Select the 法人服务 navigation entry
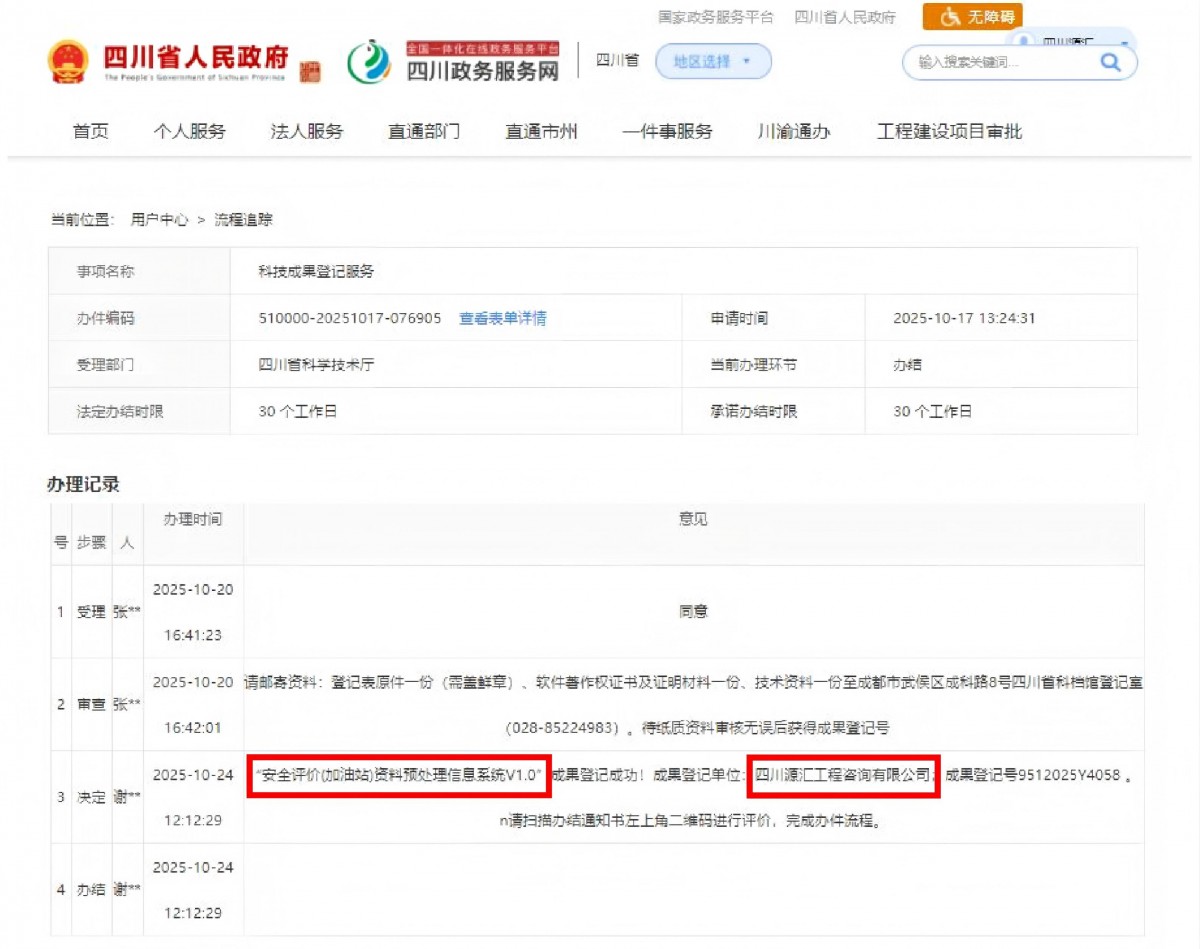 pyautogui.click(x=306, y=131)
